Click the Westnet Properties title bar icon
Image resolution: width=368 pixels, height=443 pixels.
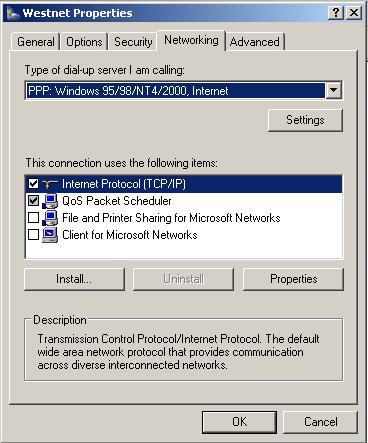tap(13, 14)
